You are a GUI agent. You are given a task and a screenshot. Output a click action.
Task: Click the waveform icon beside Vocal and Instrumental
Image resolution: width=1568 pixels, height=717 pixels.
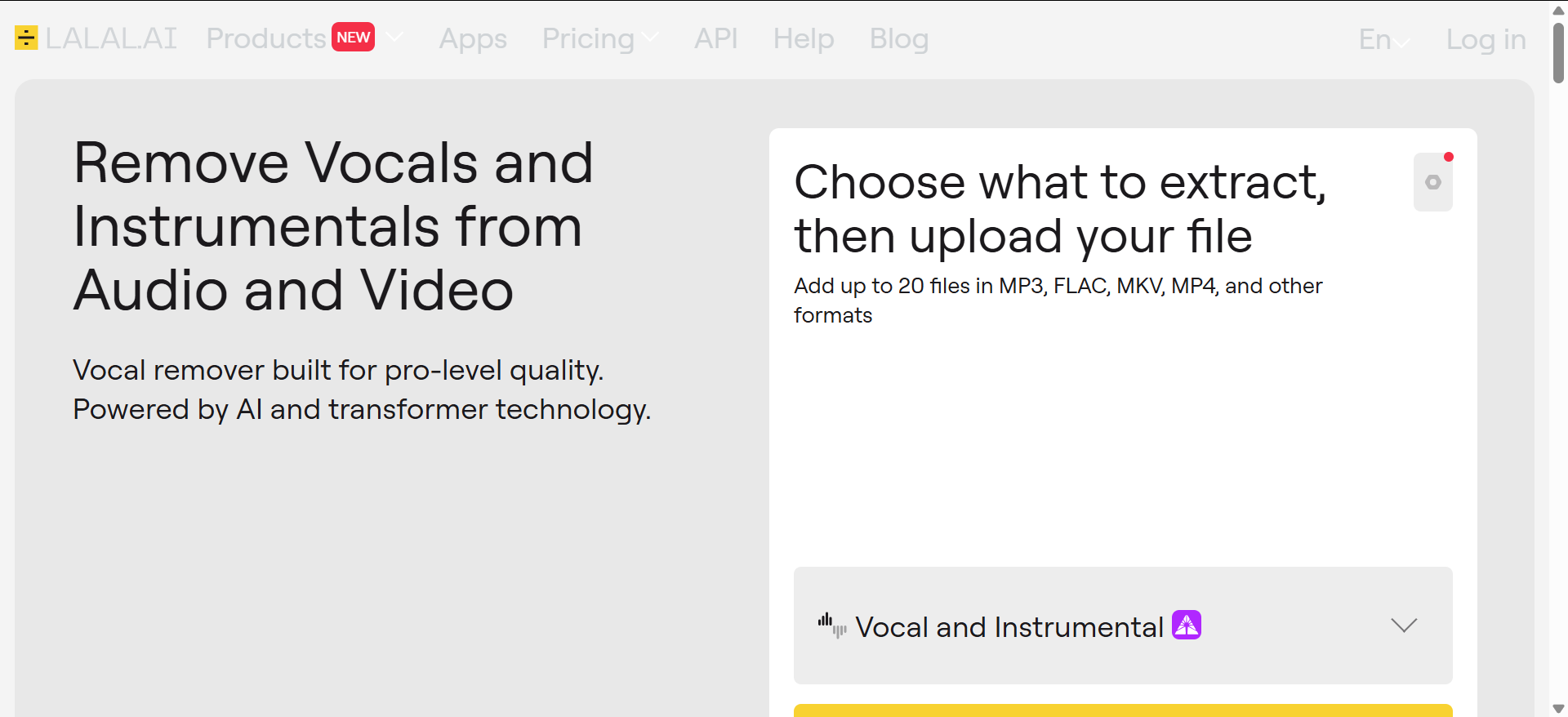pyautogui.click(x=832, y=626)
